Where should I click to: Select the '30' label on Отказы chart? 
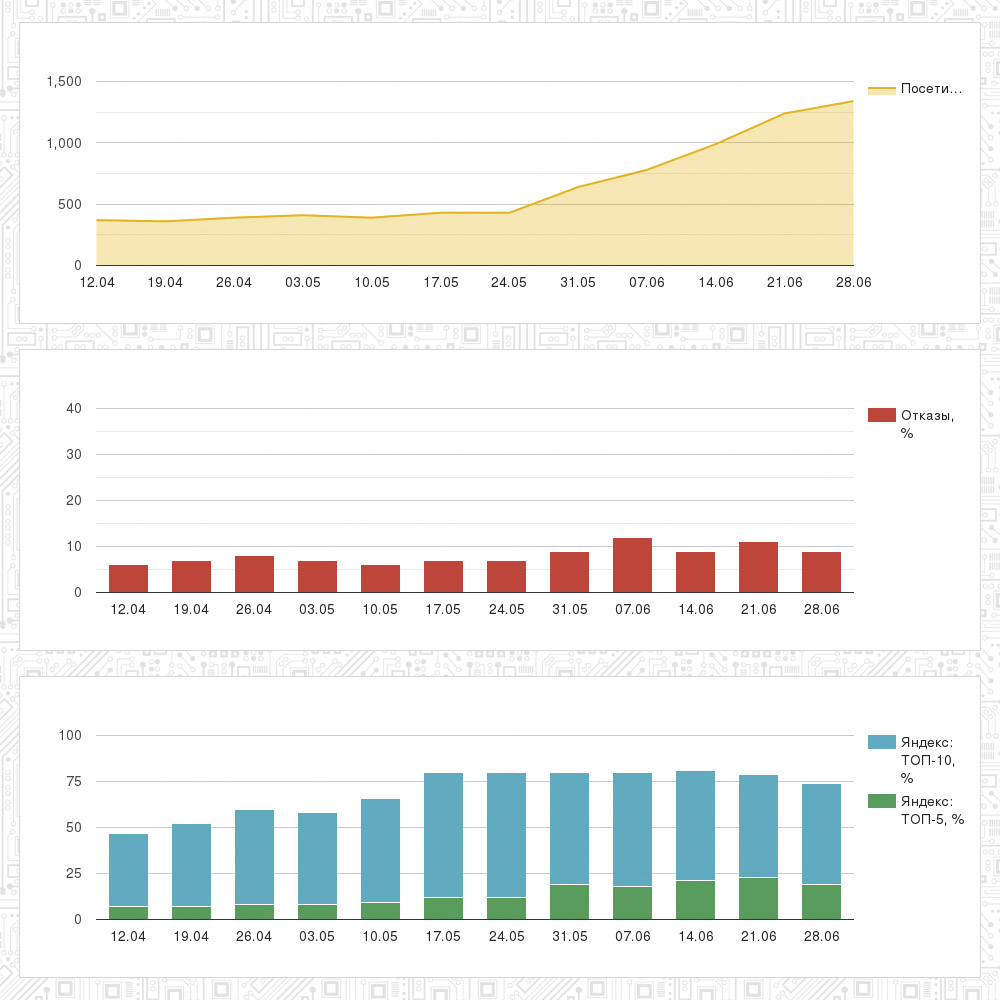74,454
